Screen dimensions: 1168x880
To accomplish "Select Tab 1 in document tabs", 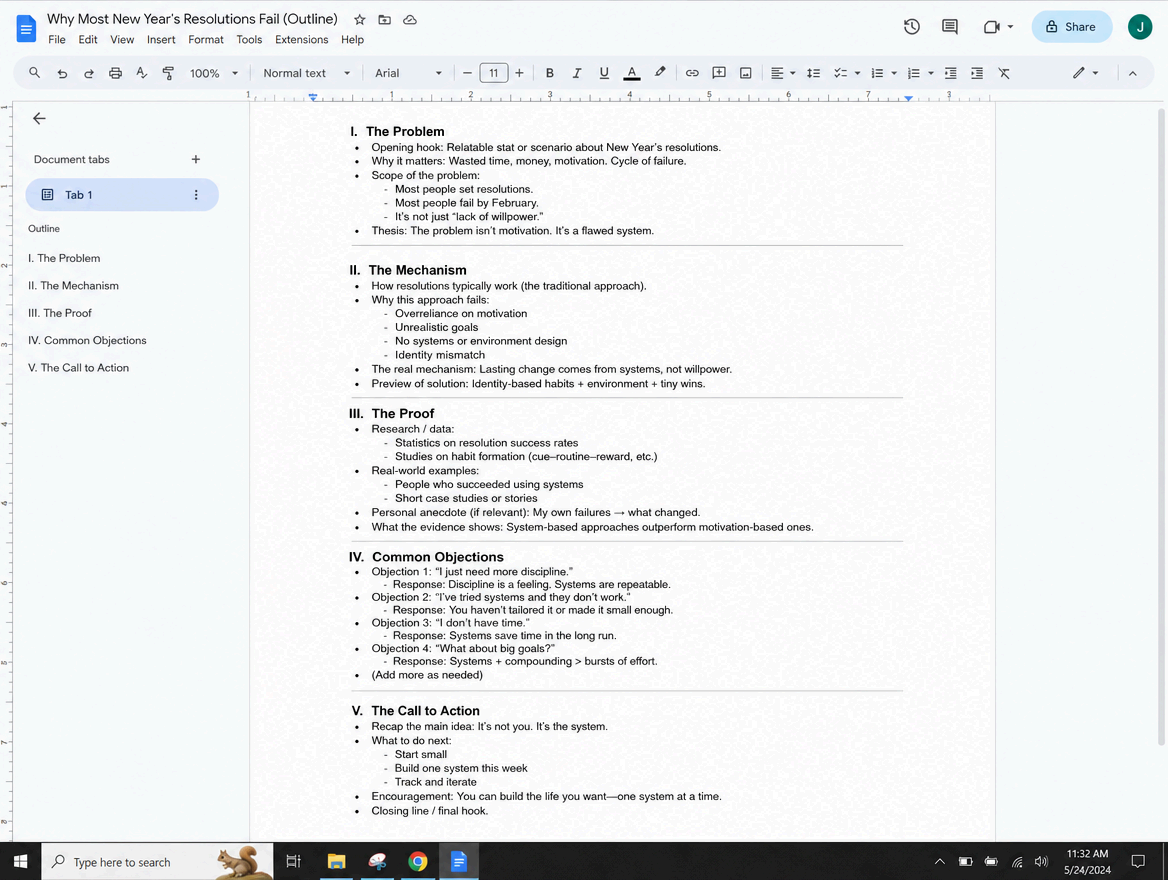I will (x=122, y=194).
